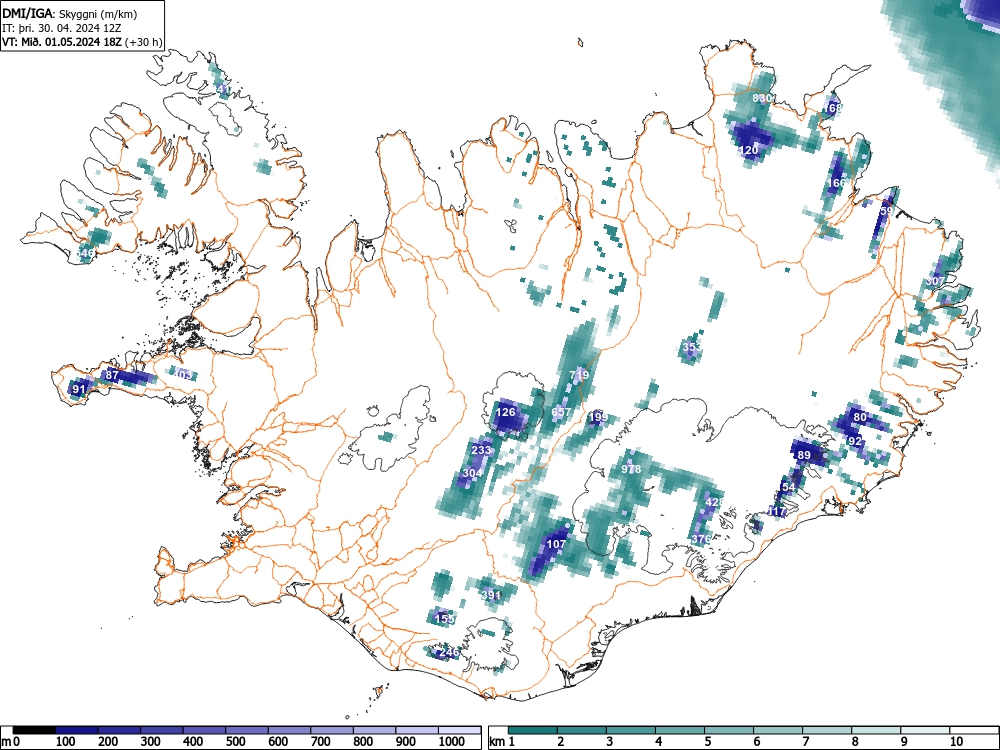Screen dimensions: 1000x750
Task: Click the 304 visibility value on the map
Action: 472,473
